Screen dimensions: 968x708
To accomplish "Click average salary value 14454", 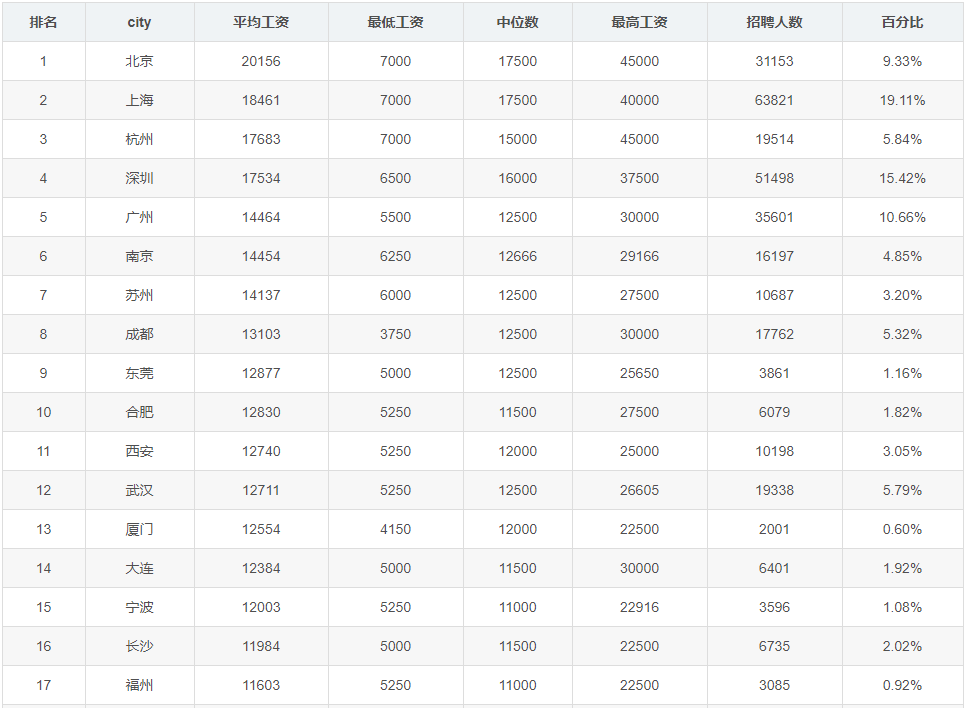I will (261, 256).
